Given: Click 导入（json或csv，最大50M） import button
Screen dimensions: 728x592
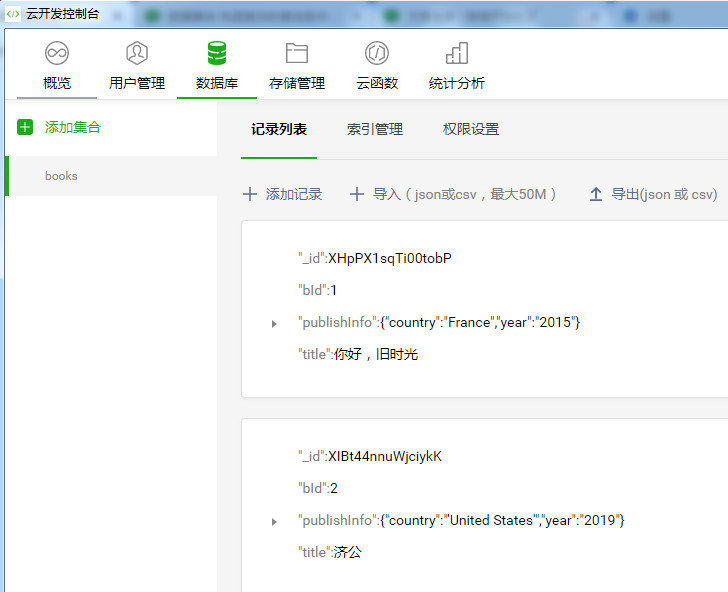Looking at the screenshot, I should (x=465, y=194).
